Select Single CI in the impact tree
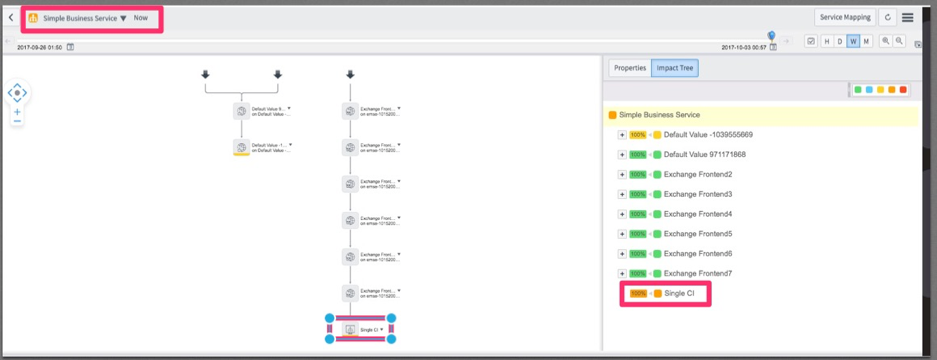 (679, 294)
